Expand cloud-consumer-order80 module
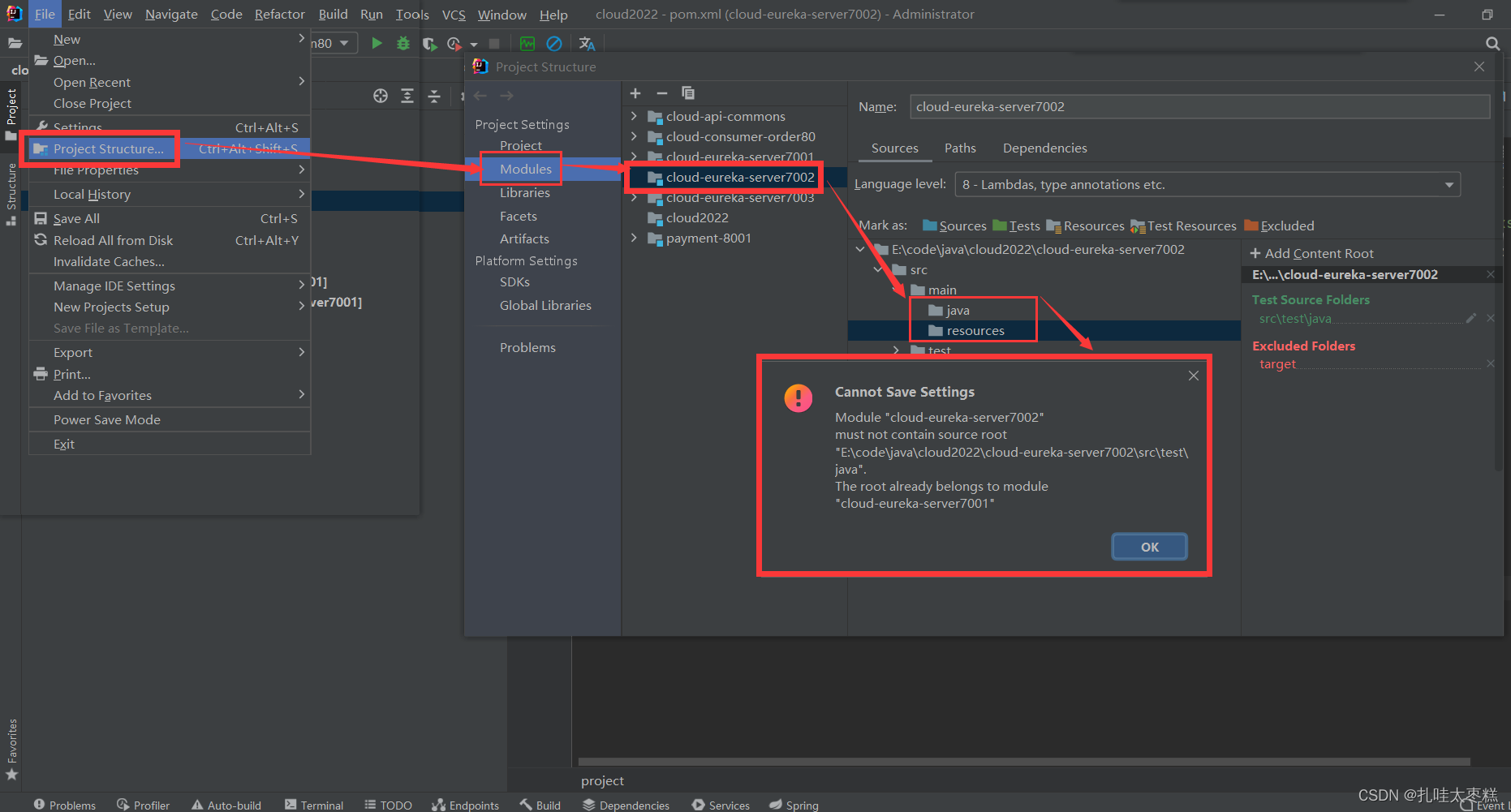 (x=634, y=136)
